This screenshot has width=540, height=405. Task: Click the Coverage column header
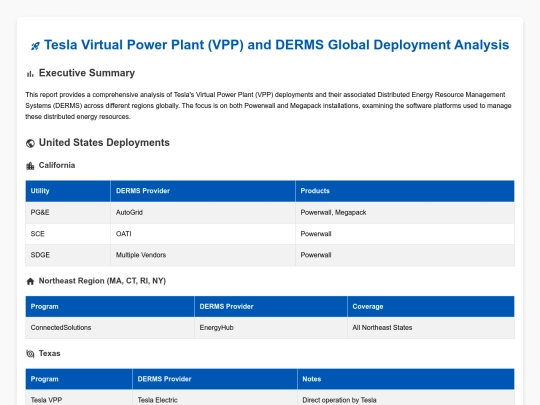pyautogui.click(x=431, y=307)
